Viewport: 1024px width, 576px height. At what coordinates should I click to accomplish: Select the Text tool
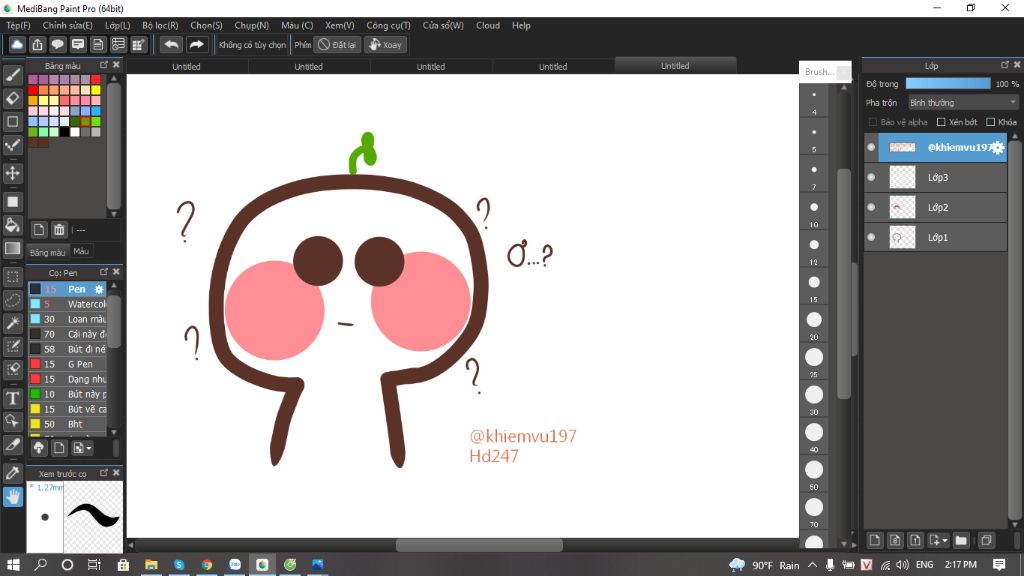(13, 398)
